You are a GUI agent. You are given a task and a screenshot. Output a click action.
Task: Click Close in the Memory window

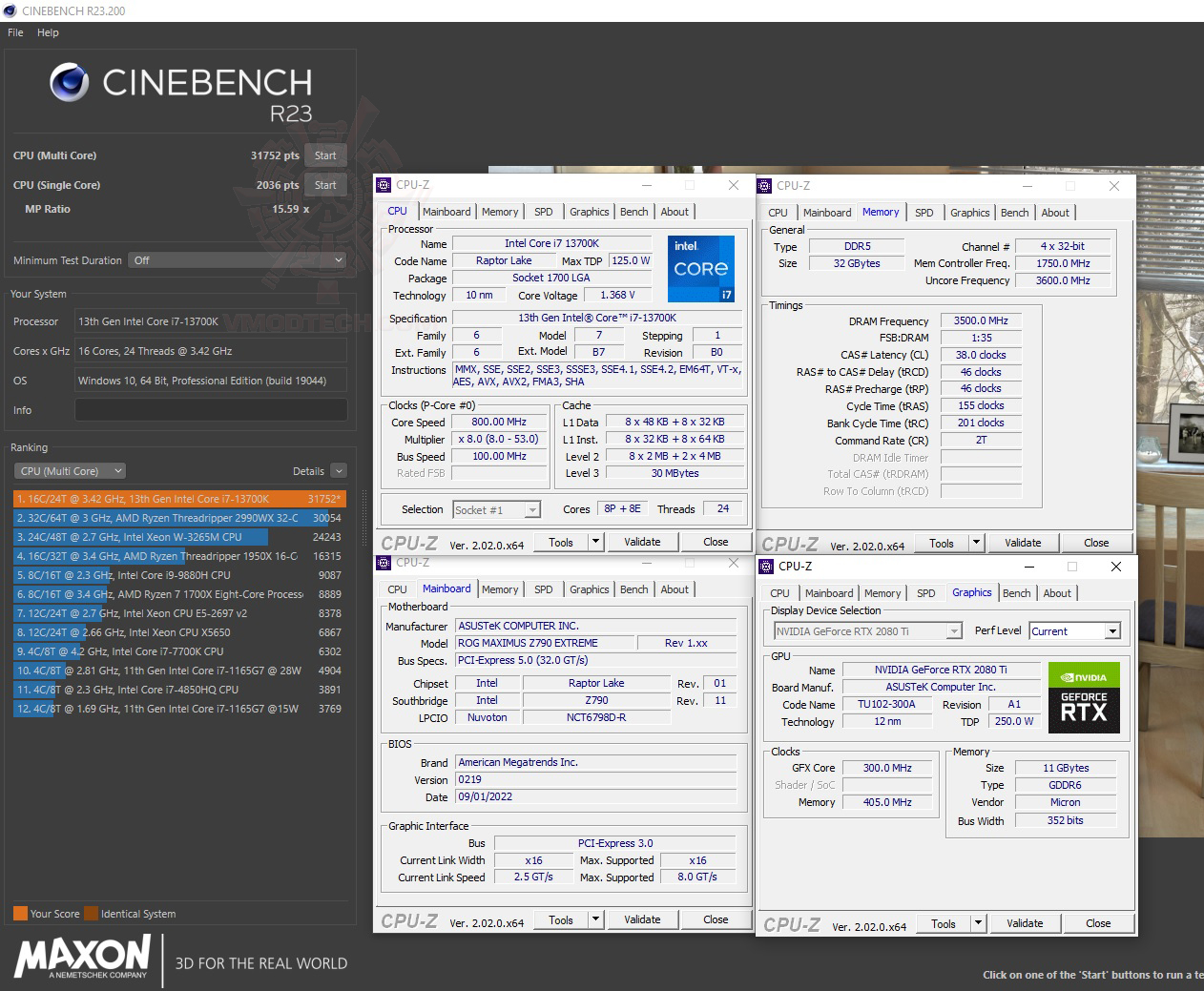click(x=1096, y=543)
